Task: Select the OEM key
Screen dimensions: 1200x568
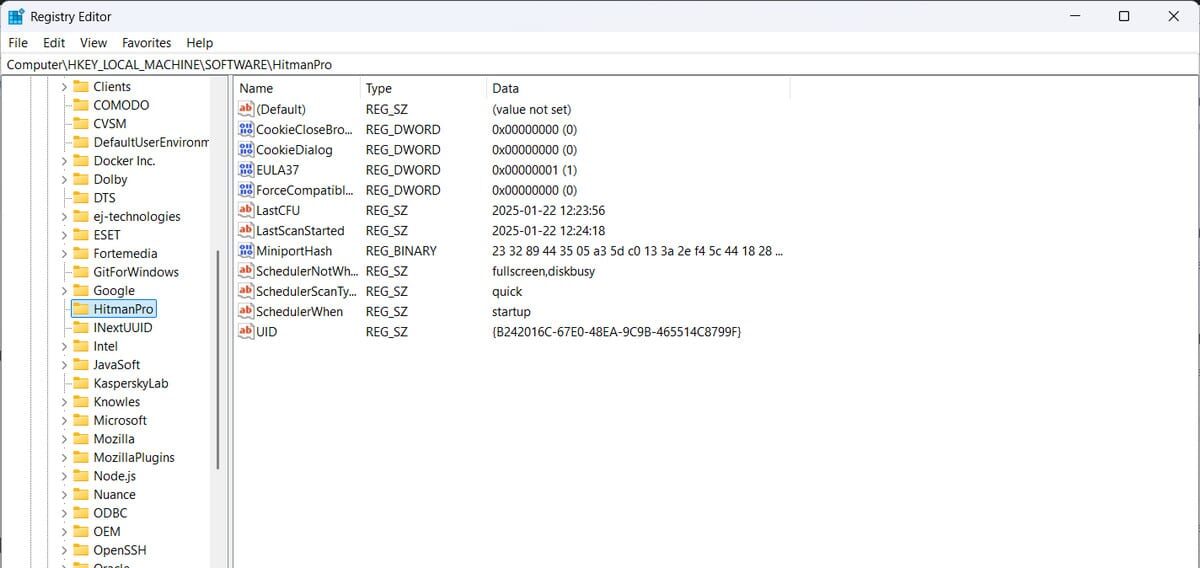Action: click(106, 531)
